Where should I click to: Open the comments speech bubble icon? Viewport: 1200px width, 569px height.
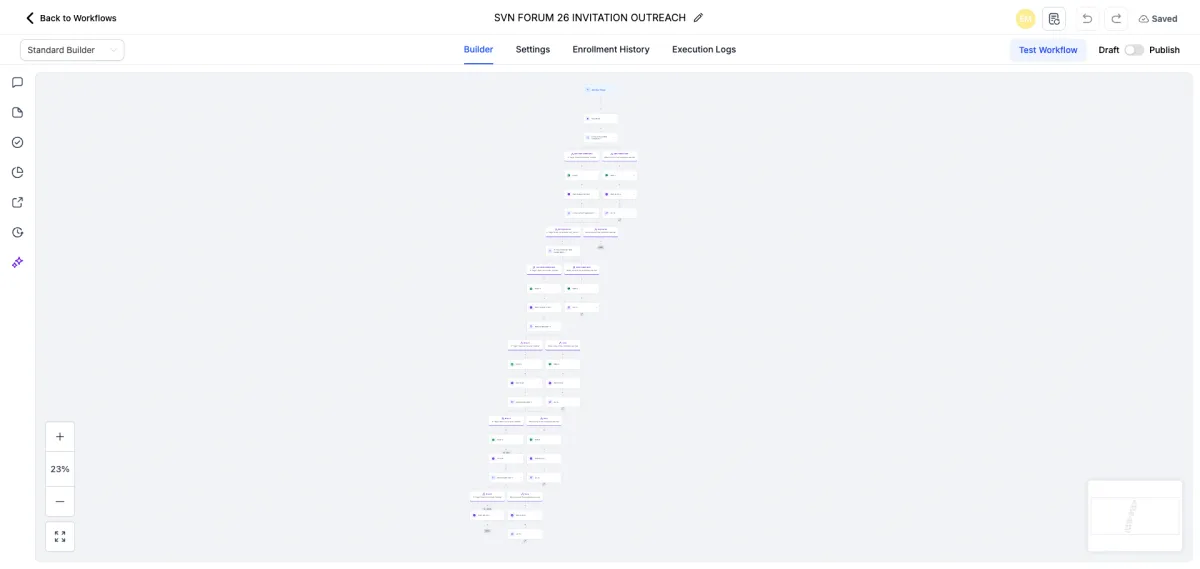pyautogui.click(x=17, y=82)
